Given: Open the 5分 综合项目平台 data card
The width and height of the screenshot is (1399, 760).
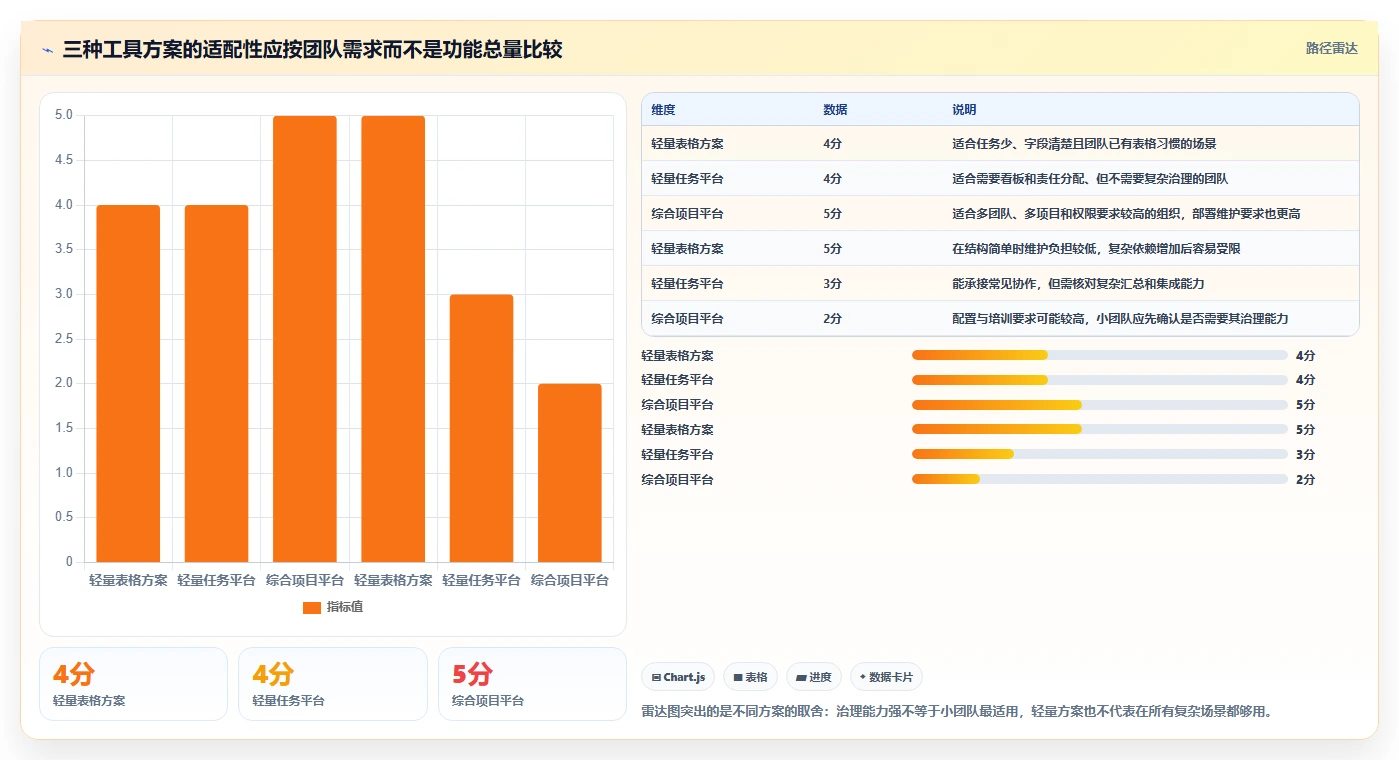Looking at the screenshot, I should pos(532,684).
